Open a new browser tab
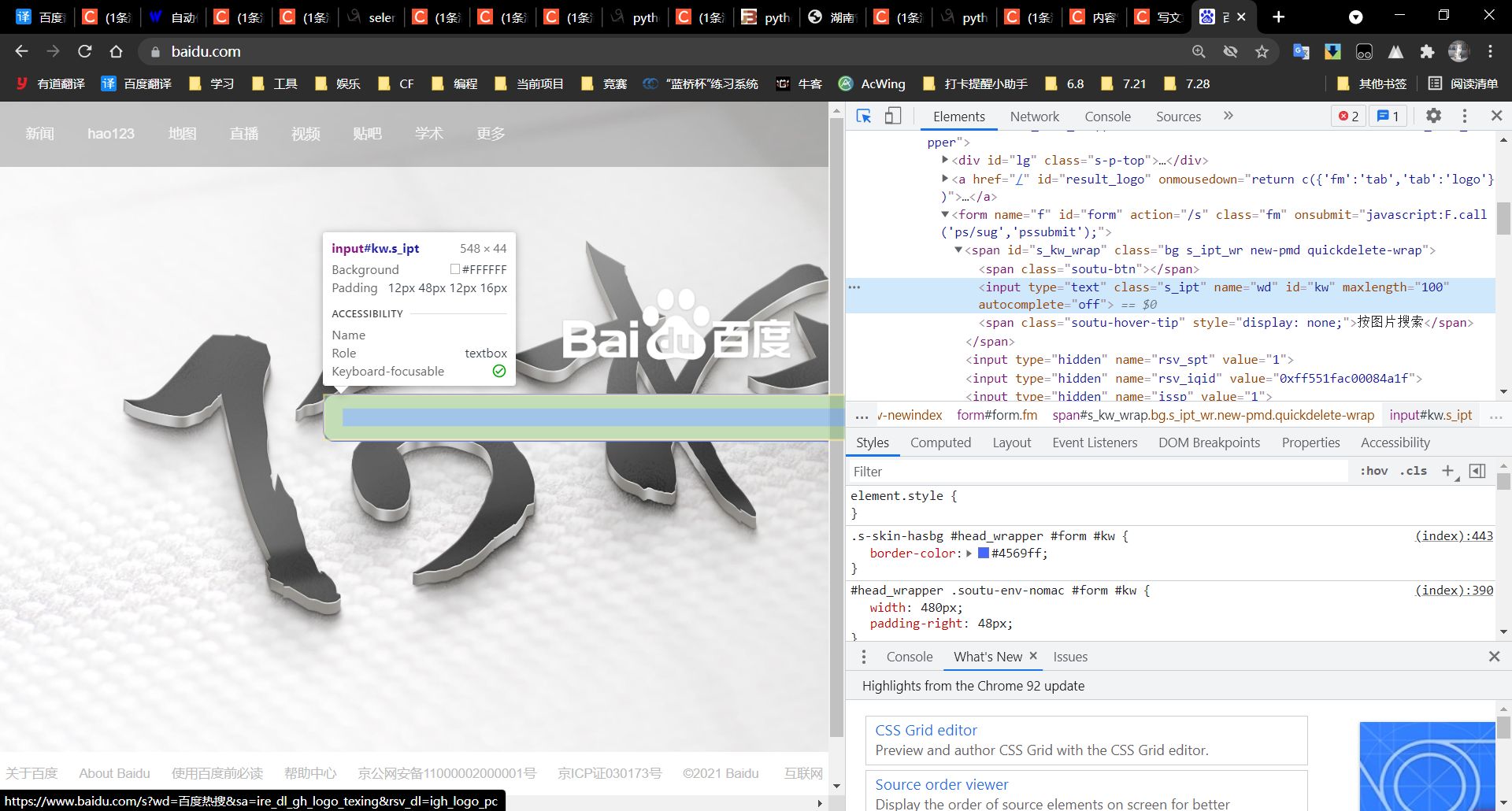The height and width of the screenshot is (811, 1512). (x=1278, y=17)
